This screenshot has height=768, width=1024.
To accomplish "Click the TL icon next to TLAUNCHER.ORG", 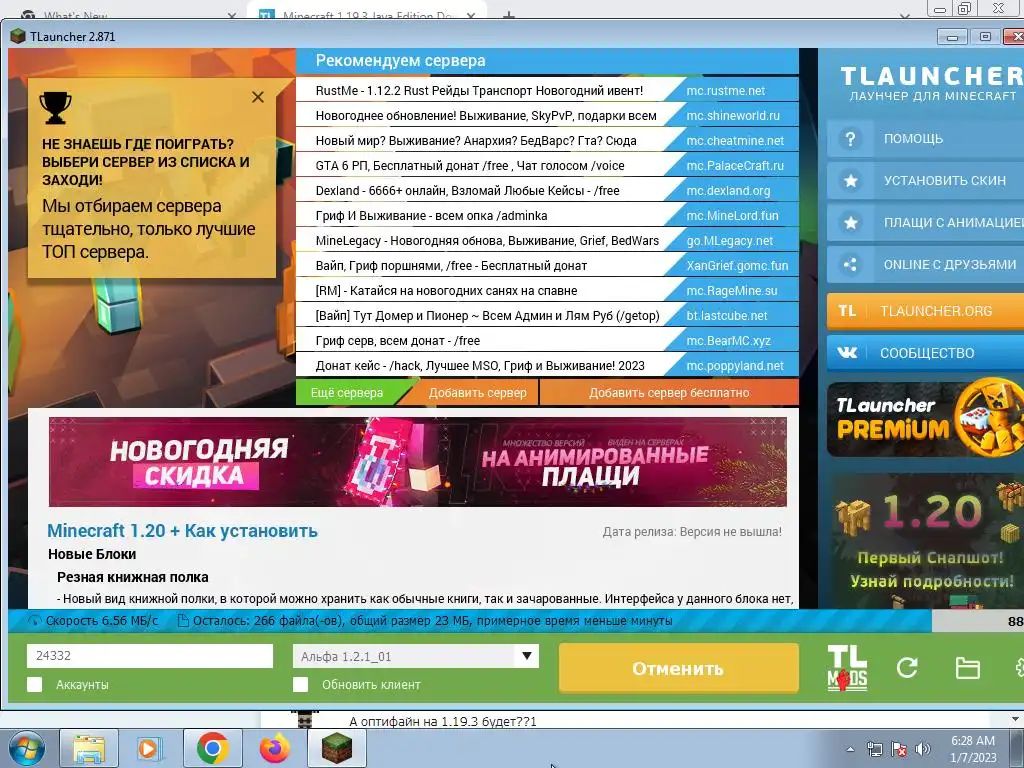I will (x=847, y=311).
